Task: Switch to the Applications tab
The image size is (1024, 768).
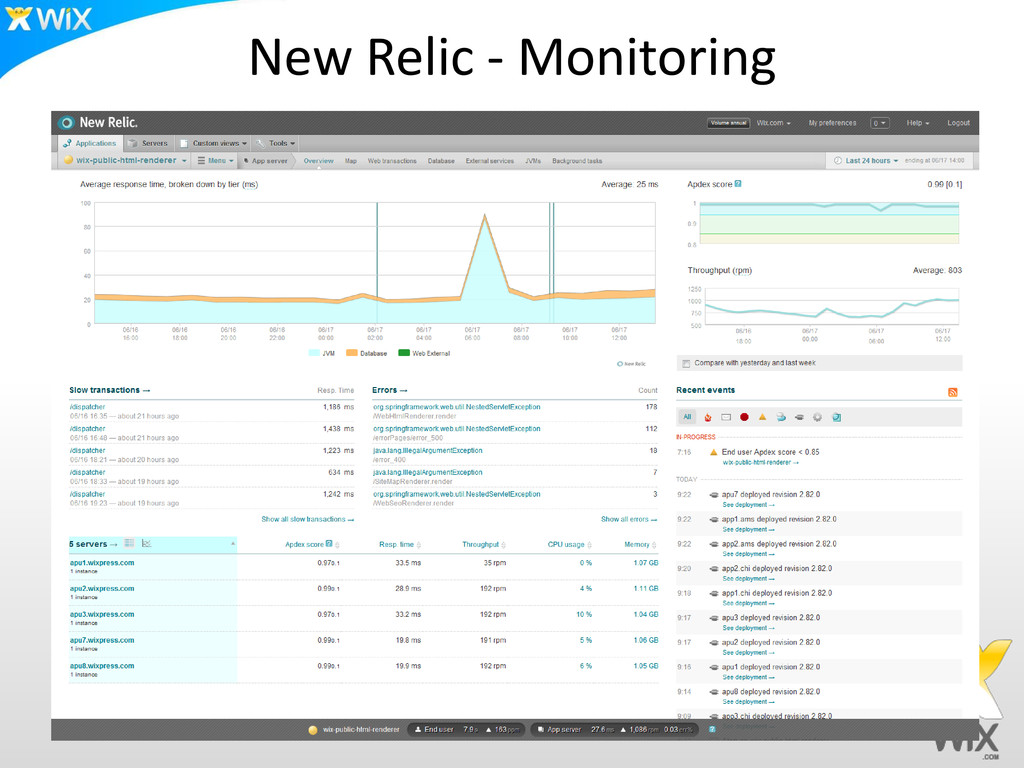Action: point(89,143)
